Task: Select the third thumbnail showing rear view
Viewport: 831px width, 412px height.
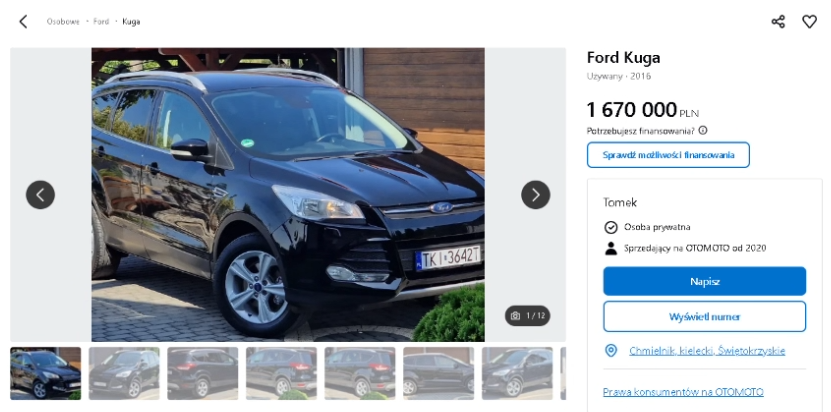Action: pos(202,373)
